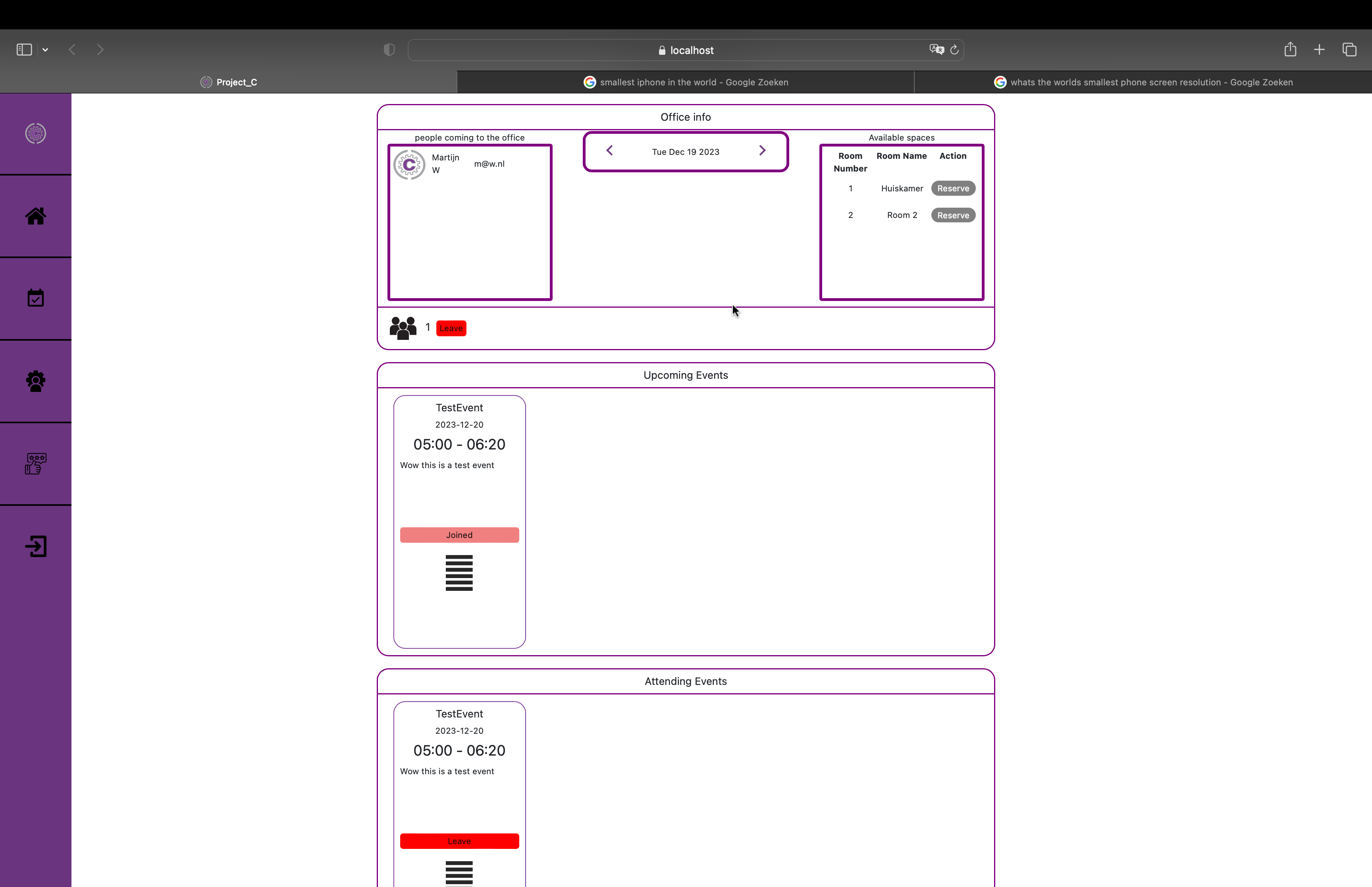Screen dimensions: 1372x887
Task: Click the date Tue Dec 19 2023
Action: (686, 152)
